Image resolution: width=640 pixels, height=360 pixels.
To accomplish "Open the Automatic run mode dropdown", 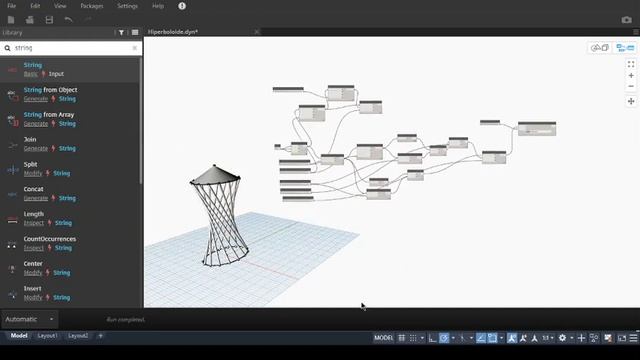I will [29, 320].
